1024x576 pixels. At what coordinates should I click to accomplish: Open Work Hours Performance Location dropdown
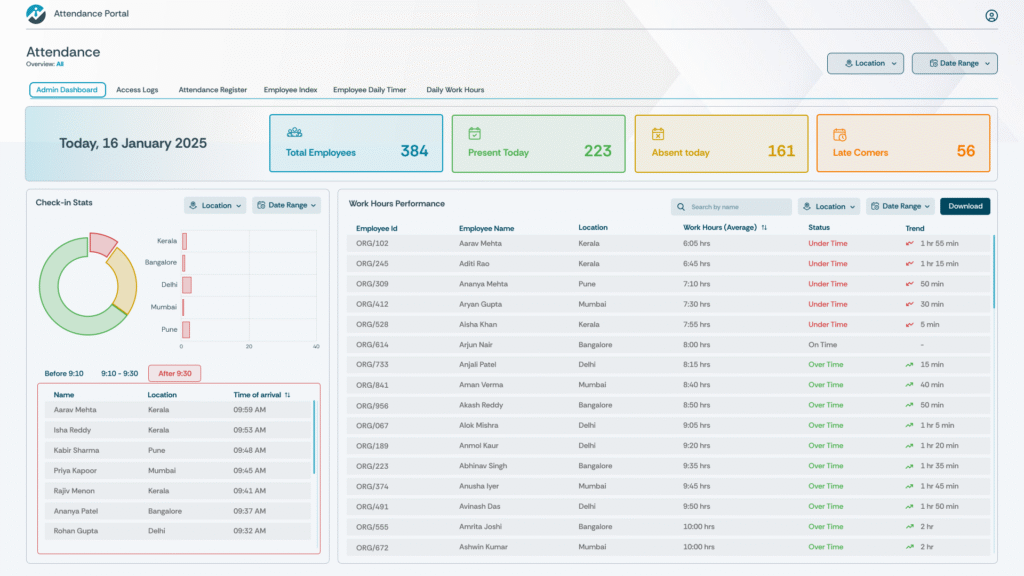[x=829, y=206]
